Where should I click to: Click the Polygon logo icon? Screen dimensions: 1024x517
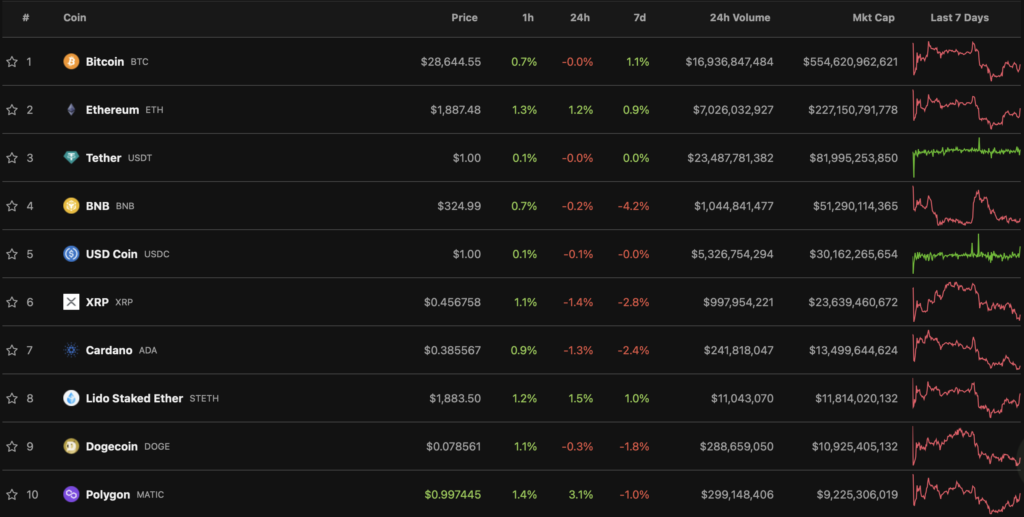pyautogui.click(x=71, y=494)
